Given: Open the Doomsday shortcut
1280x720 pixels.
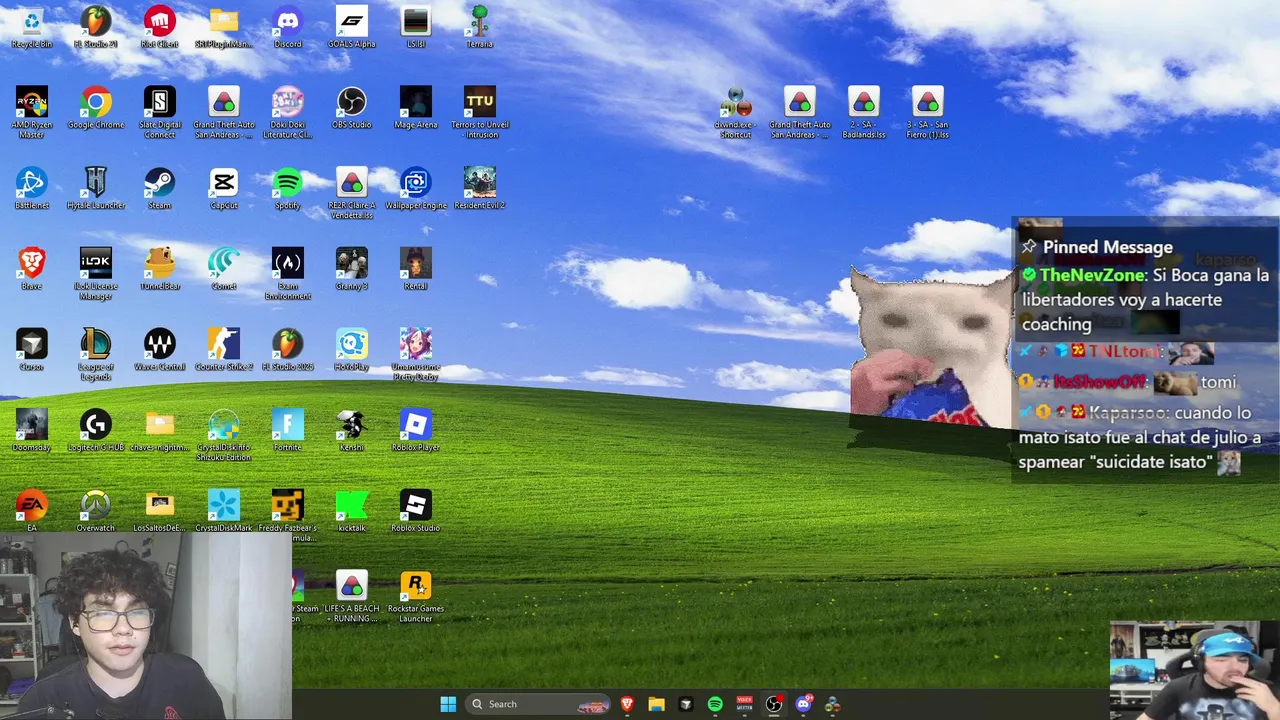Looking at the screenshot, I should [x=32, y=430].
